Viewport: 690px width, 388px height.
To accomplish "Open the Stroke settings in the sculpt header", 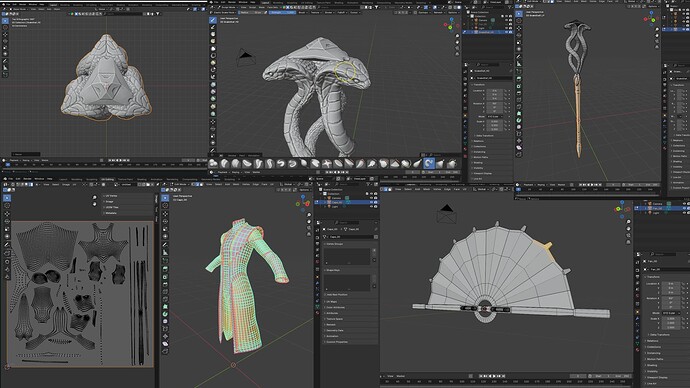I will (x=329, y=12).
